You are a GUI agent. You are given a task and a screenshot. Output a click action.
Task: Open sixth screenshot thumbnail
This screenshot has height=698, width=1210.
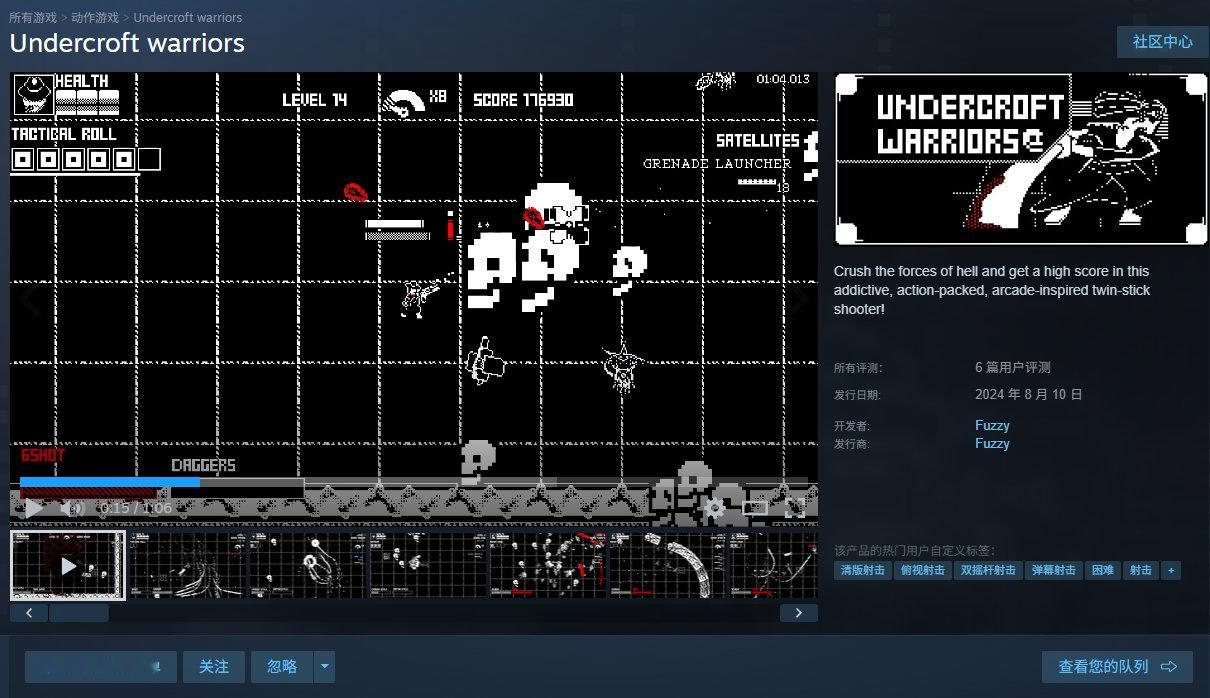click(667, 565)
